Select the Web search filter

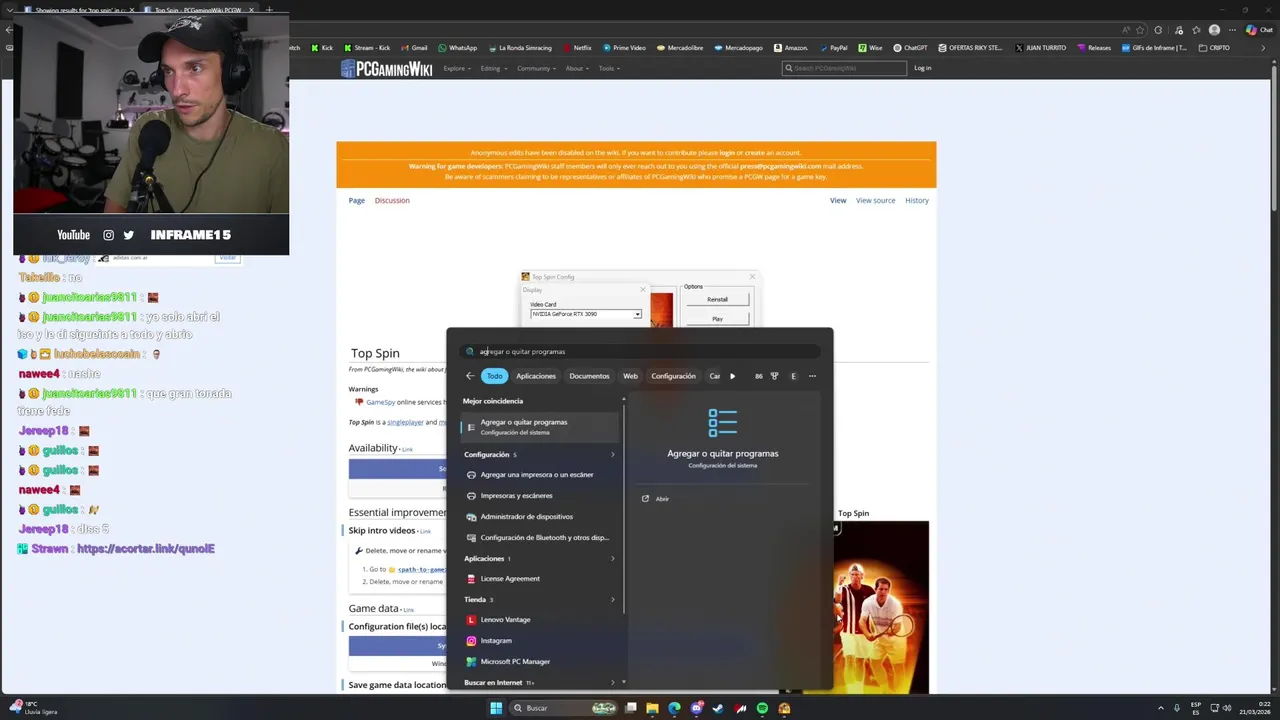(x=630, y=376)
